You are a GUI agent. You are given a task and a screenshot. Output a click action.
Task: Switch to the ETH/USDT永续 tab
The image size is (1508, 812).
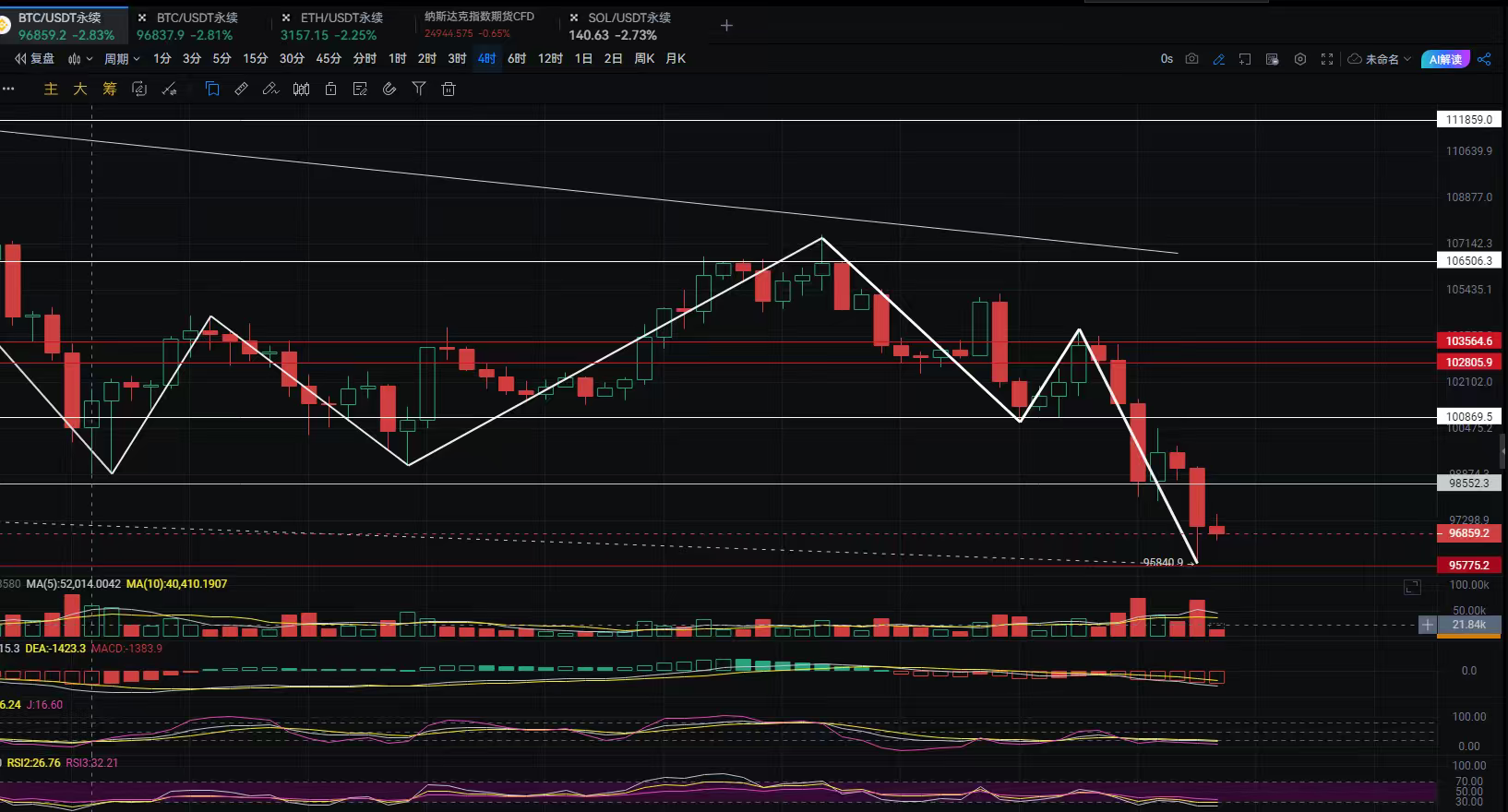click(341, 18)
